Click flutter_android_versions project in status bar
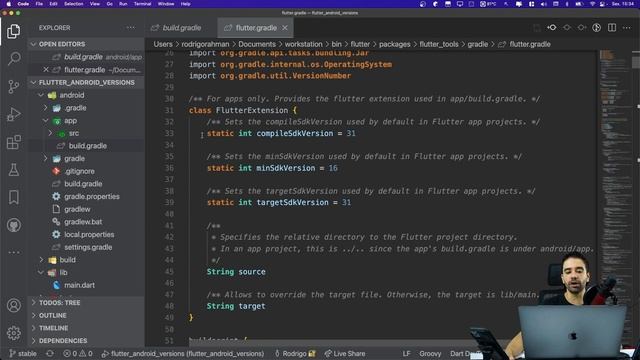Image resolution: width=640 pixels, height=360 pixels. point(182,353)
